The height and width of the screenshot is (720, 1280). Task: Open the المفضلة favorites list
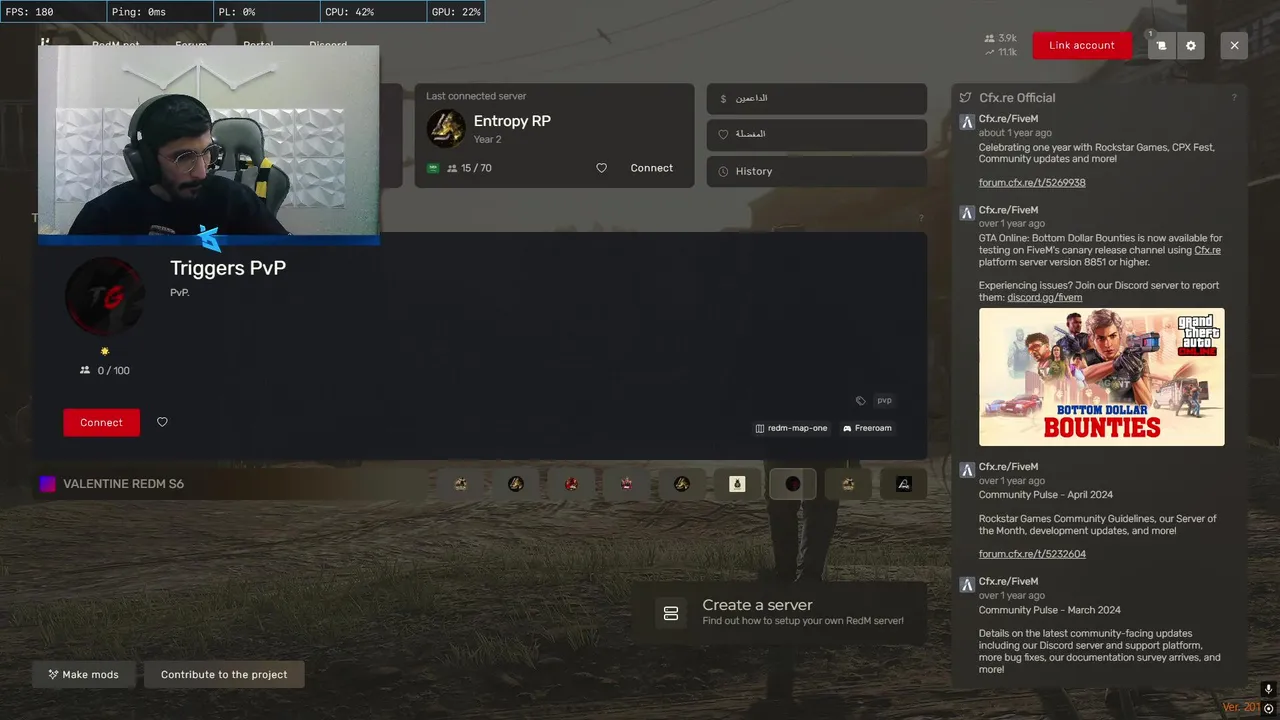pos(817,135)
